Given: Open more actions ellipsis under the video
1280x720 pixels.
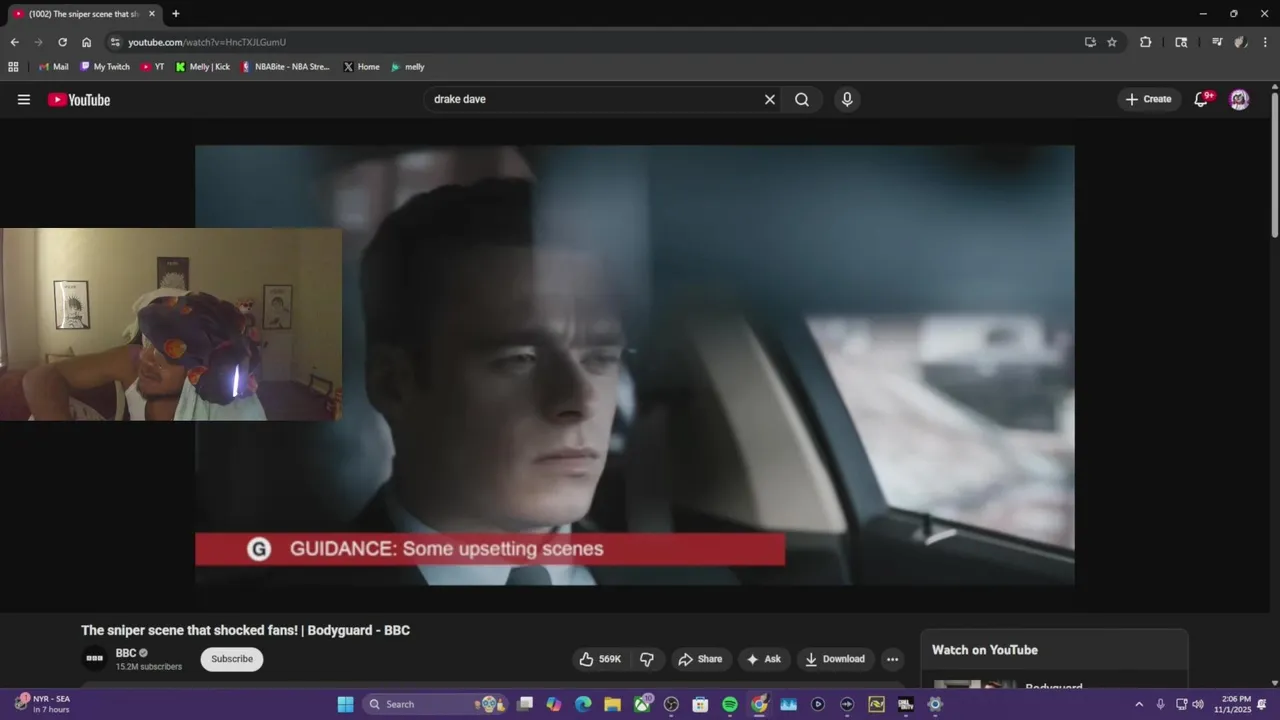Looking at the screenshot, I should pos(892,659).
